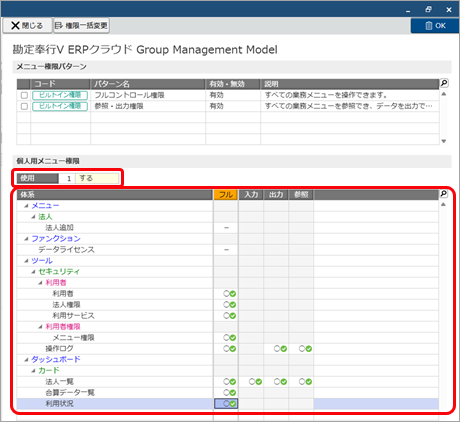This screenshot has height=422, width=460.
Task: Select the 法人追加 tree row
Action: tap(115, 228)
